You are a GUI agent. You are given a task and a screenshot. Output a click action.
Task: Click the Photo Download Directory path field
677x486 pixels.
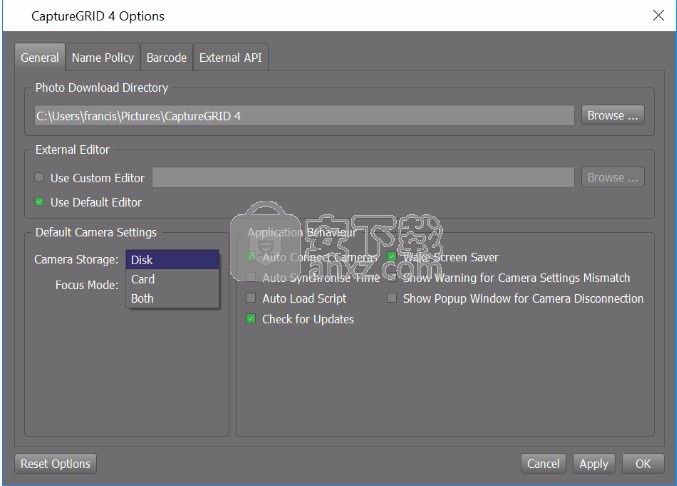tap(304, 116)
